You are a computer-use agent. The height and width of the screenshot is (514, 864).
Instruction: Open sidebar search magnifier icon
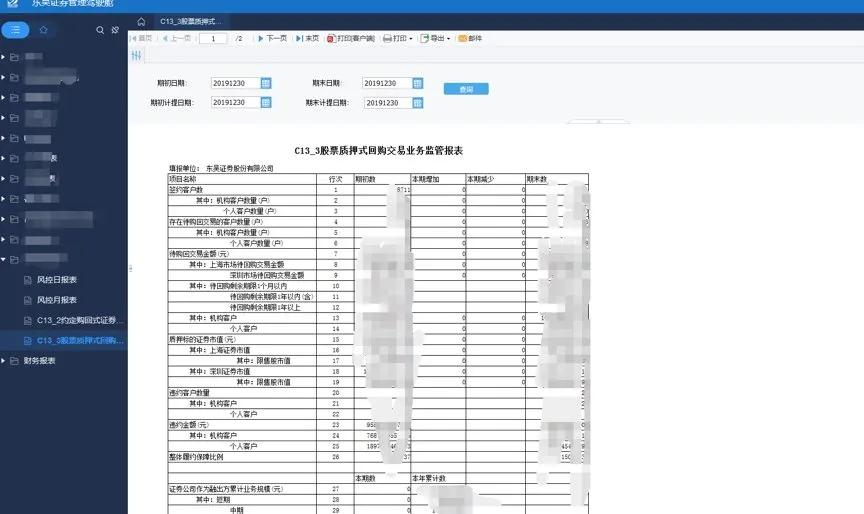click(100, 30)
